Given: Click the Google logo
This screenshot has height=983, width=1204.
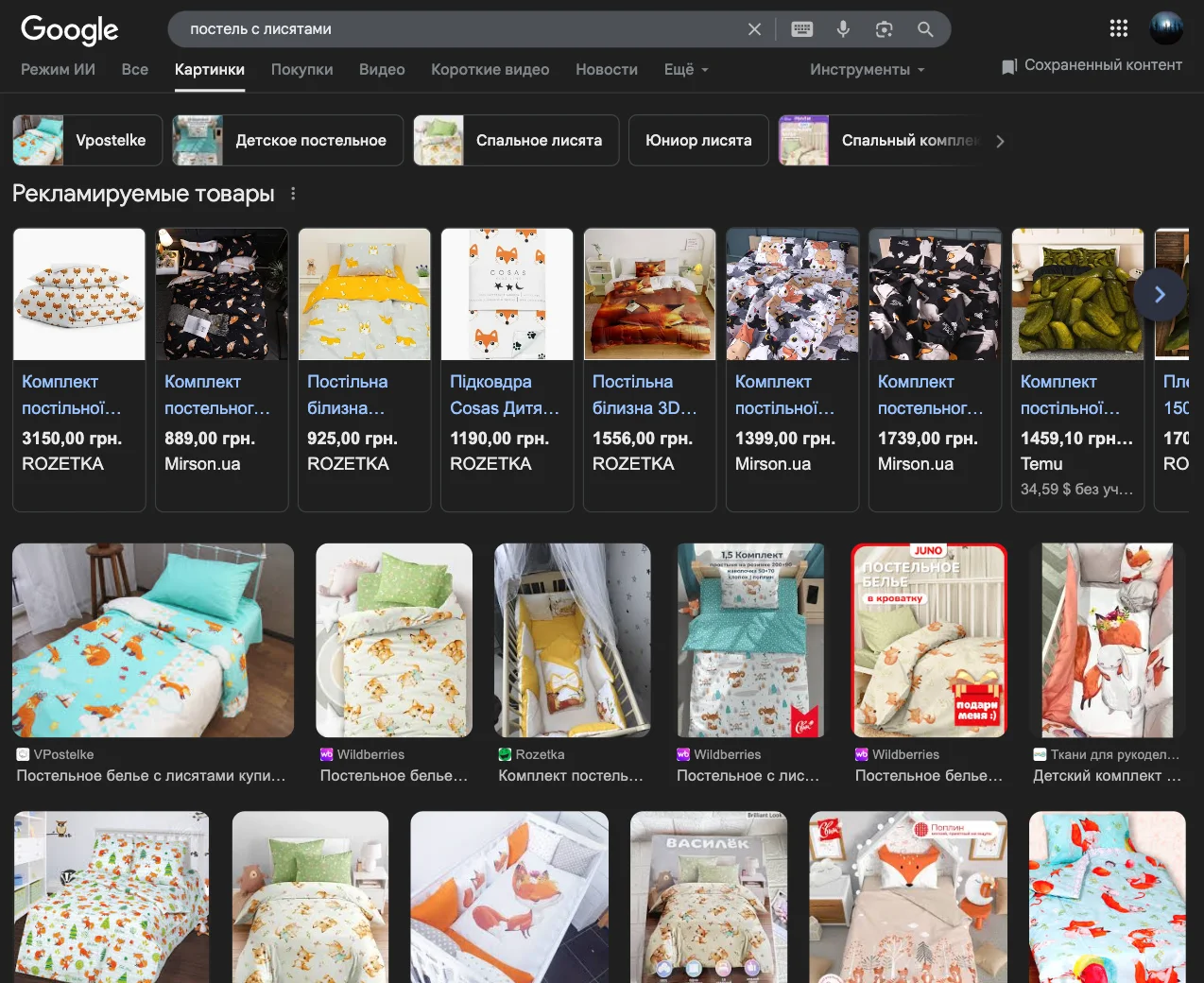Looking at the screenshot, I should coord(70,30).
